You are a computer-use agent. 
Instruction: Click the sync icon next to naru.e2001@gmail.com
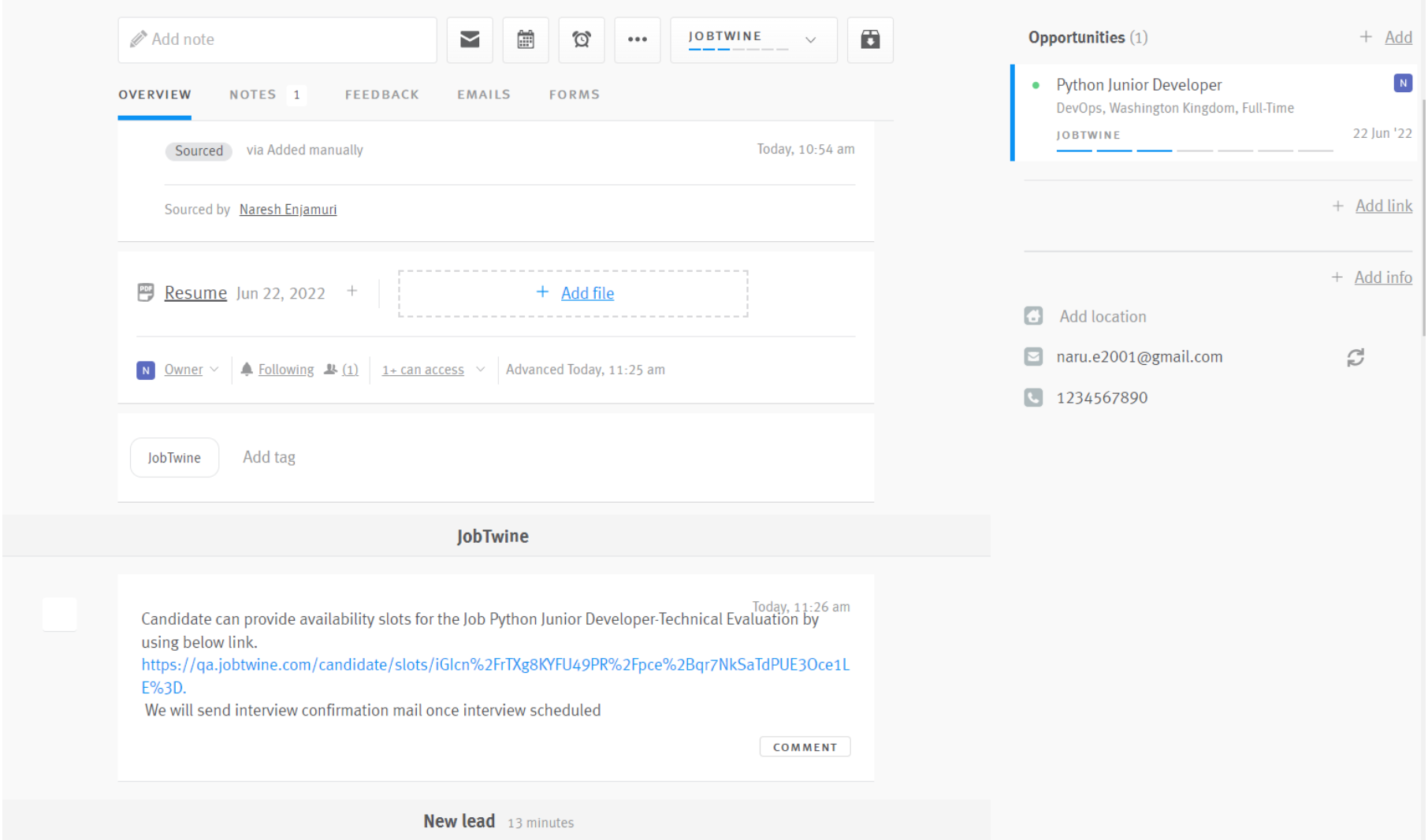1355,356
